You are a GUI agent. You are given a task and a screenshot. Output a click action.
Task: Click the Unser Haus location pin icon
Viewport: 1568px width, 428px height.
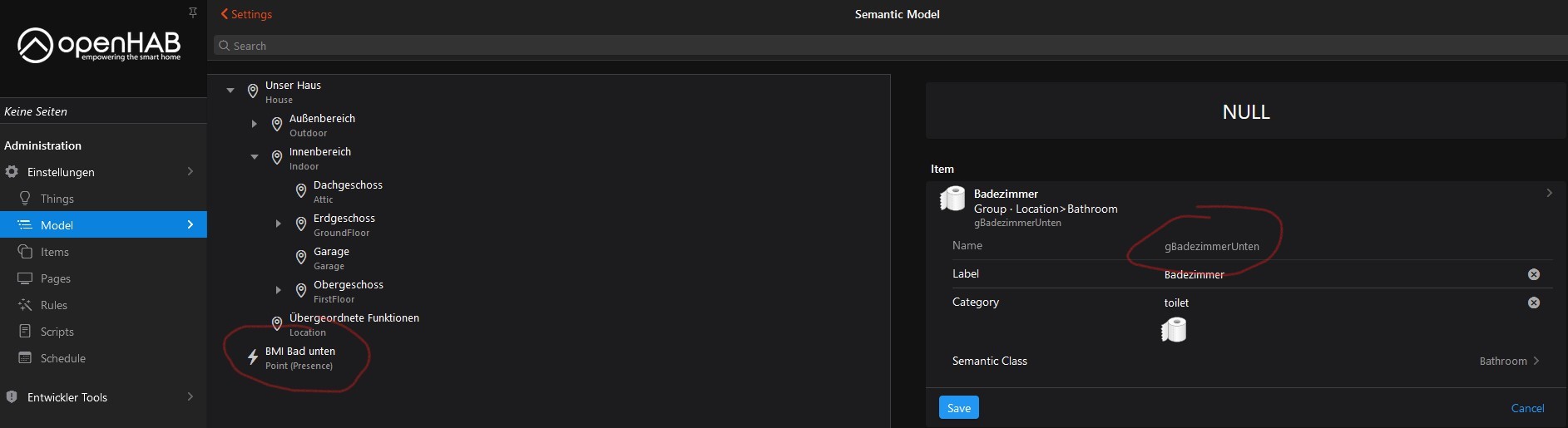(253, 91)
